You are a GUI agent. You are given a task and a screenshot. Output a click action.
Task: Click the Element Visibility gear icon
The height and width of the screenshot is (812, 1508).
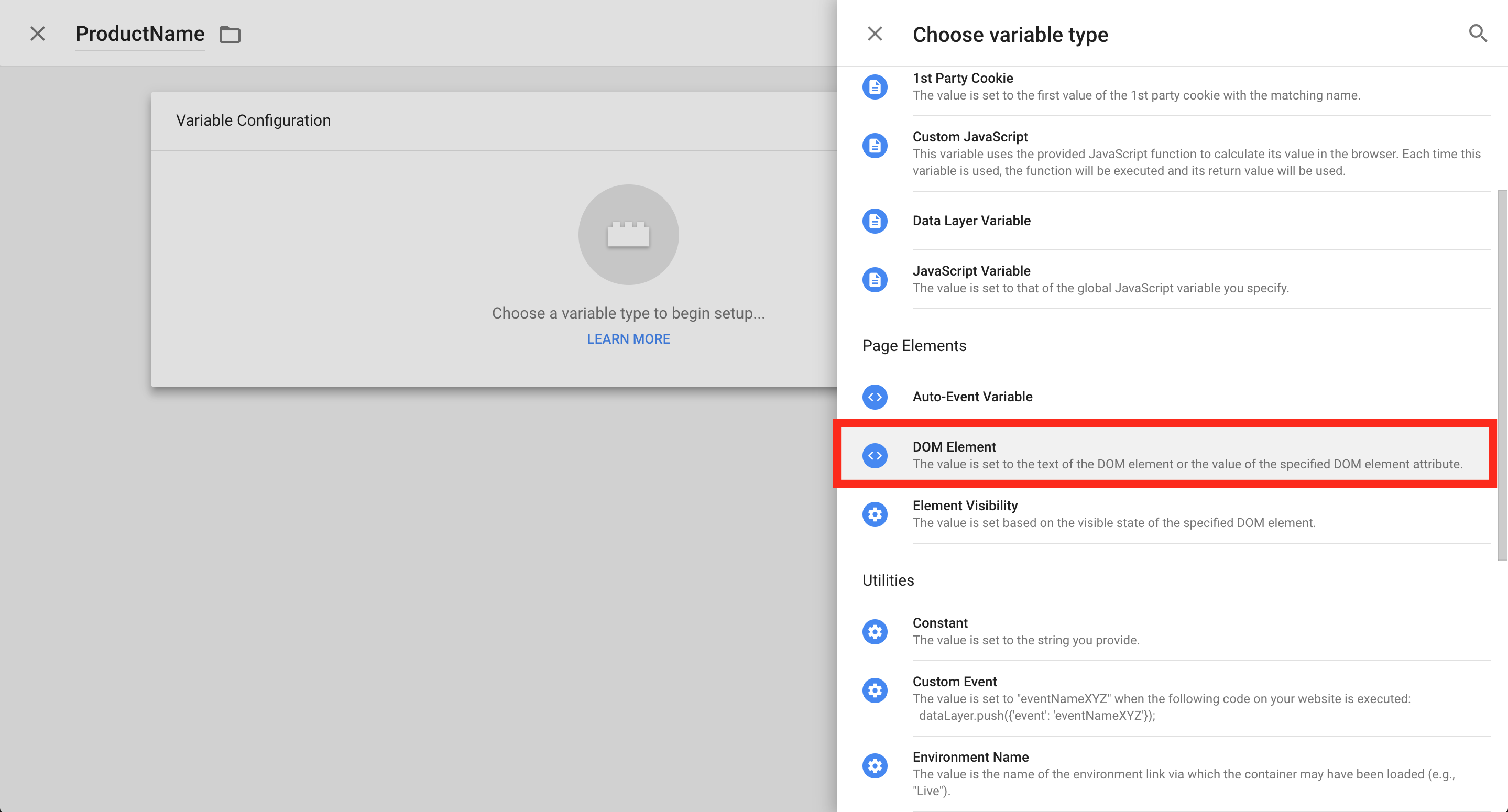pos(875,514)
